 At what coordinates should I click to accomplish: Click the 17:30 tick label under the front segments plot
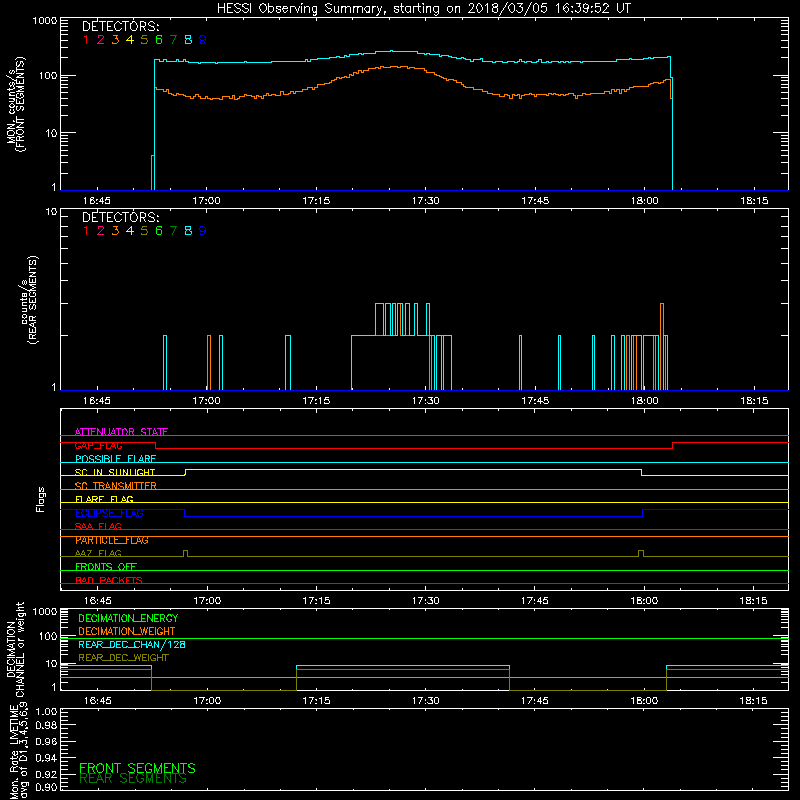[426, 201]
